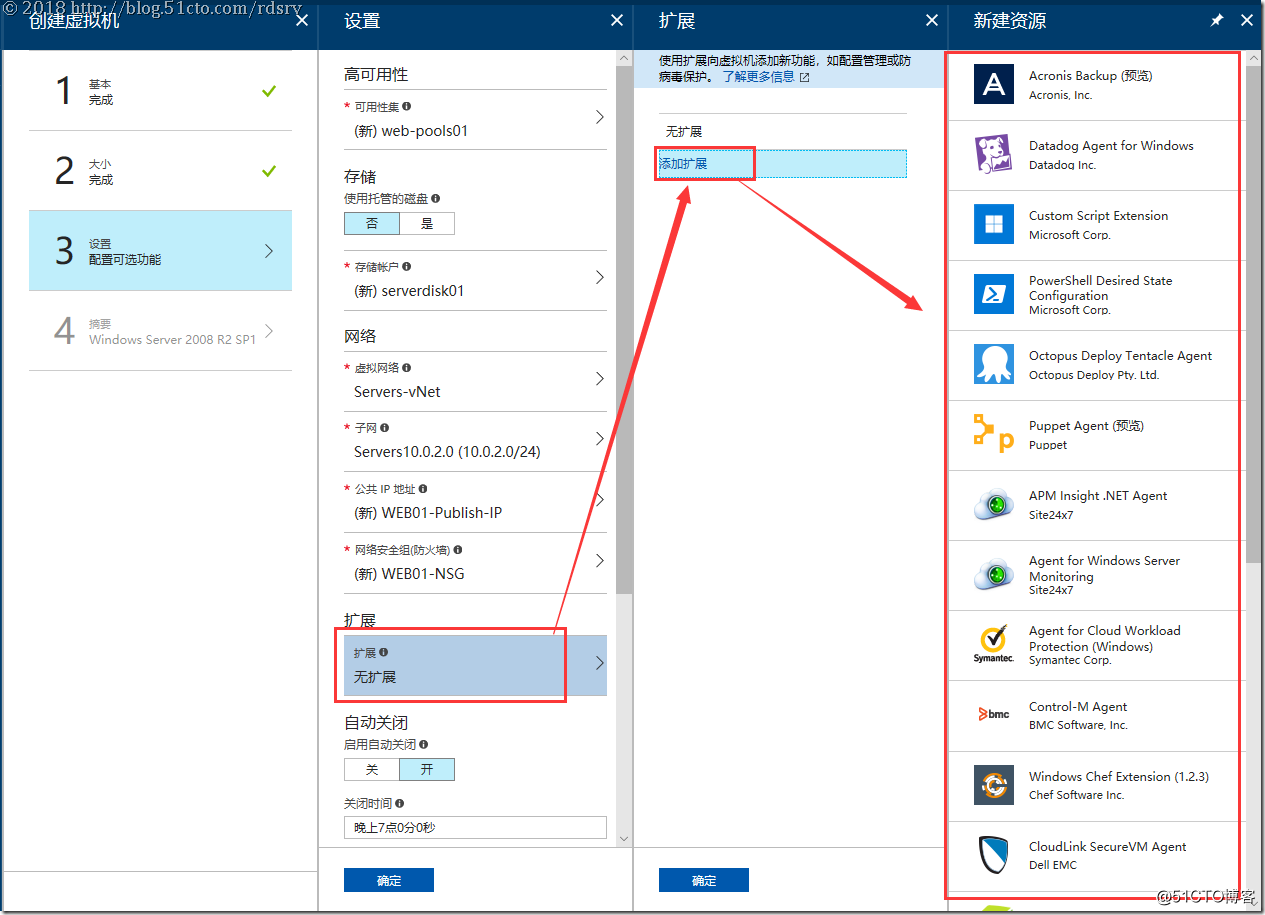The width and height of the screenshot is (1265, 915).
Task: Select Octopus Deploy Tentacle Agent text
Action: (x=1120, y=356)
